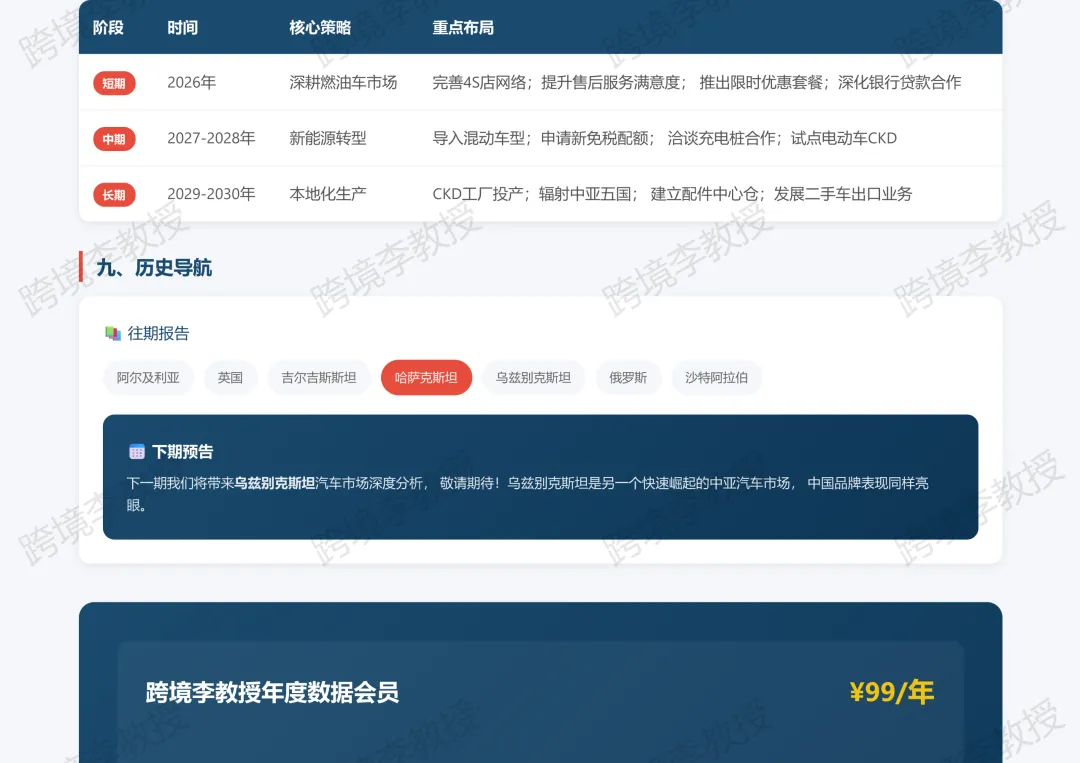1080x763 pixels.
Task: Click the 往期报告 label
Action: pyautogui.click(x=158, y=333)
